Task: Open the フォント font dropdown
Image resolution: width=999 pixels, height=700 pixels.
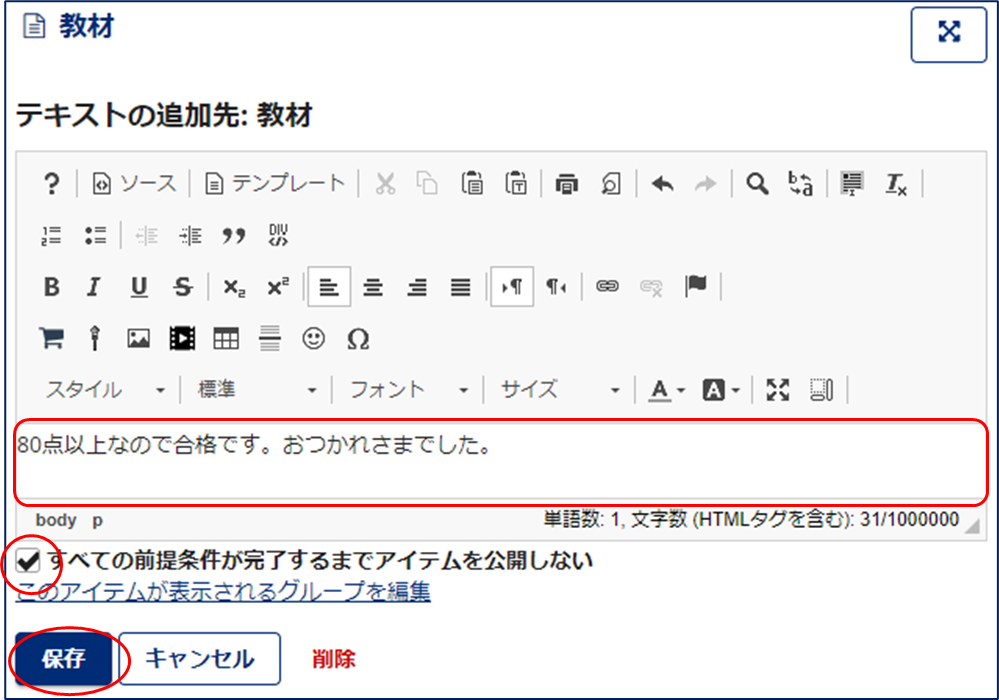Action: (408, 390)
